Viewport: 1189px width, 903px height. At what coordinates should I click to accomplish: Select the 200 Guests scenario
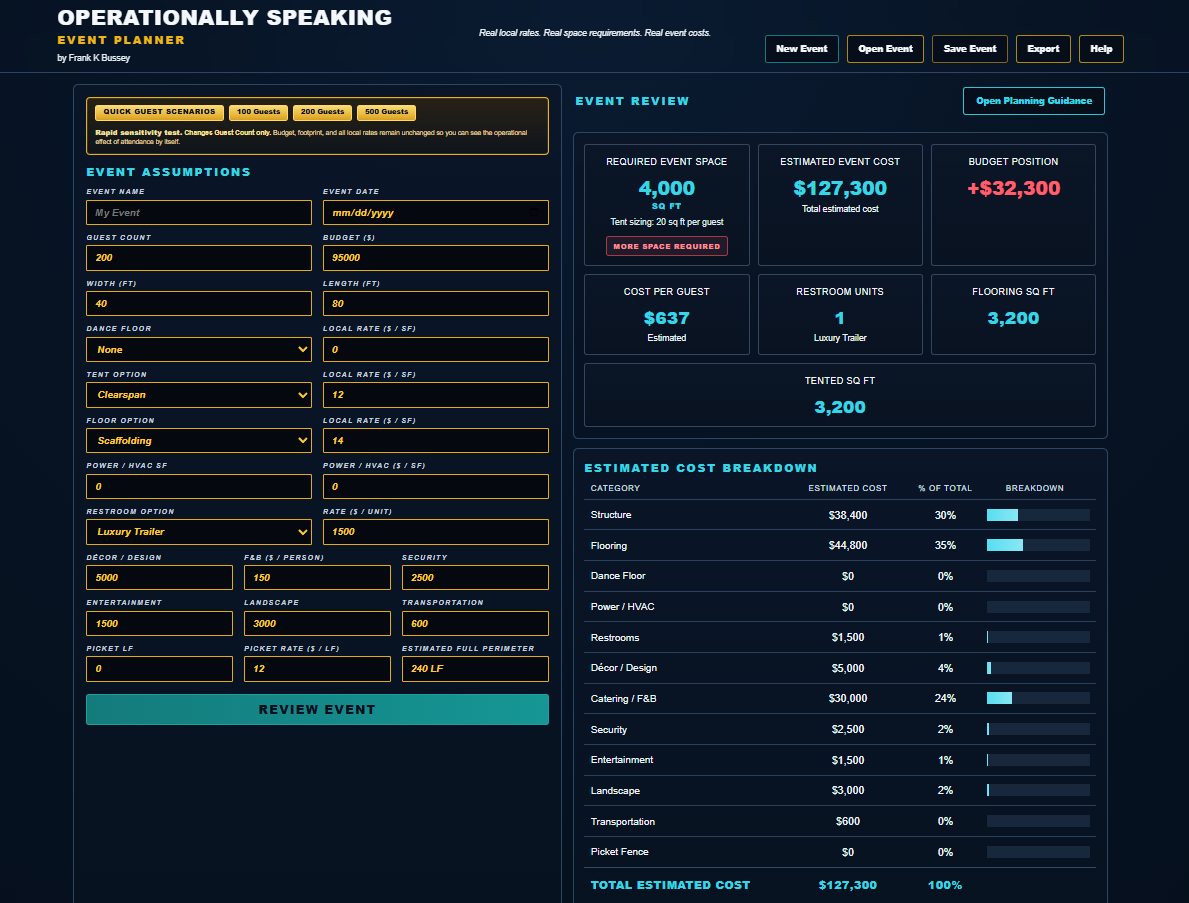coord(322,112)
